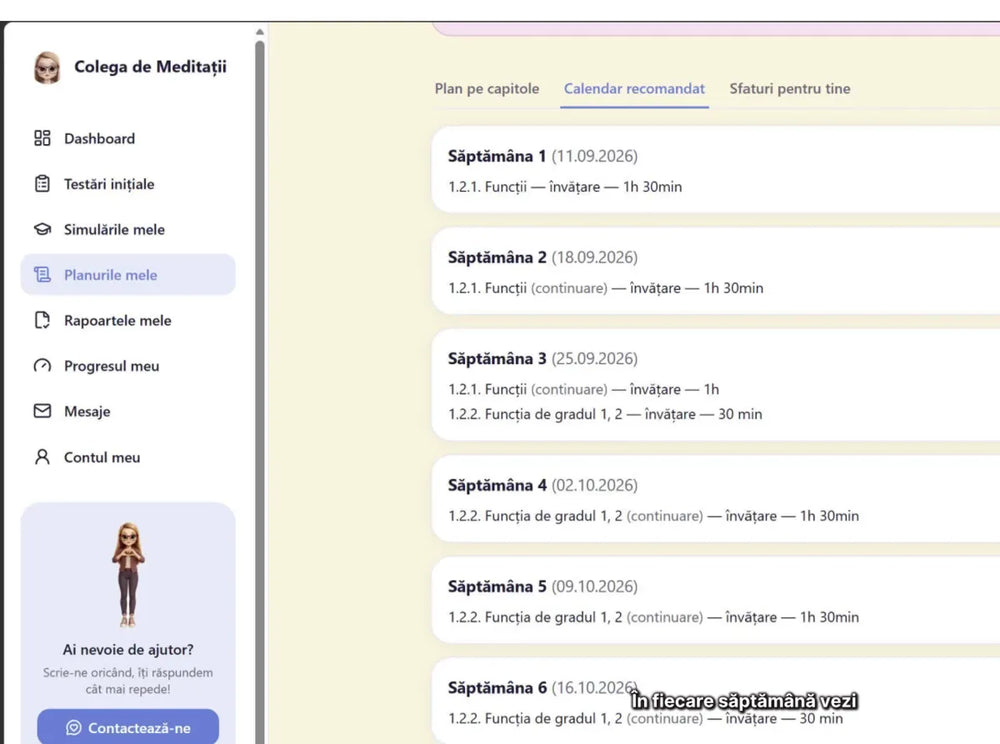Click the sidebar vertical scrollbar thumb
This screenshot has height=744, width=1000.
coord(260,392)
